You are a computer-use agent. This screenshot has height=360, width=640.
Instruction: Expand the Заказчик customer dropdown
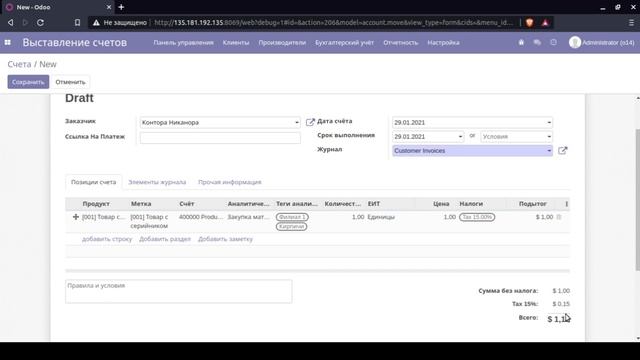point(297,122)
